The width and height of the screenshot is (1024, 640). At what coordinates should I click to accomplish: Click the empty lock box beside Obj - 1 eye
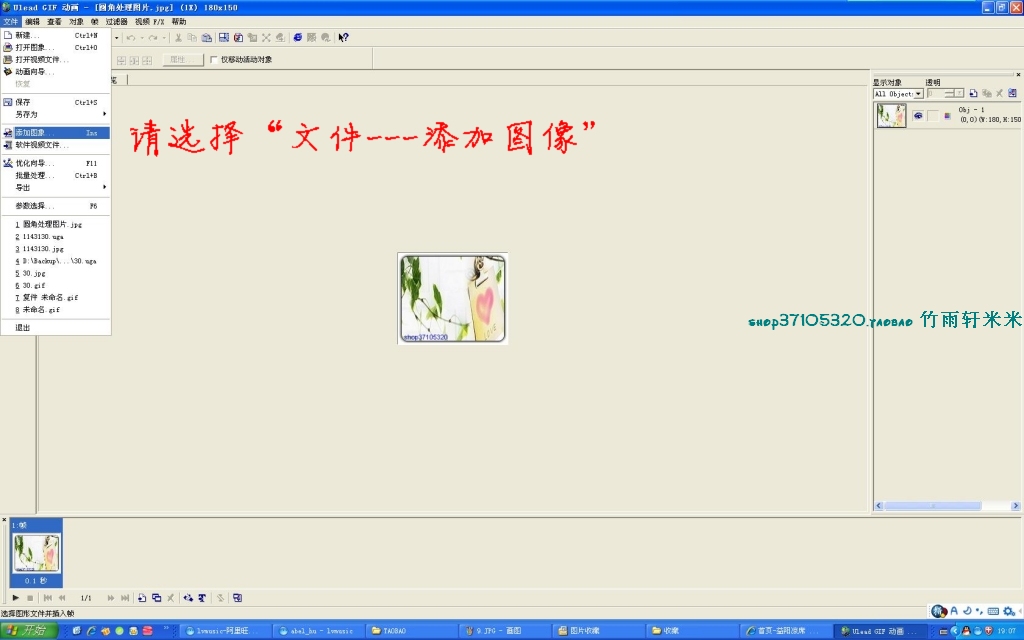click(x=933, y=116)
